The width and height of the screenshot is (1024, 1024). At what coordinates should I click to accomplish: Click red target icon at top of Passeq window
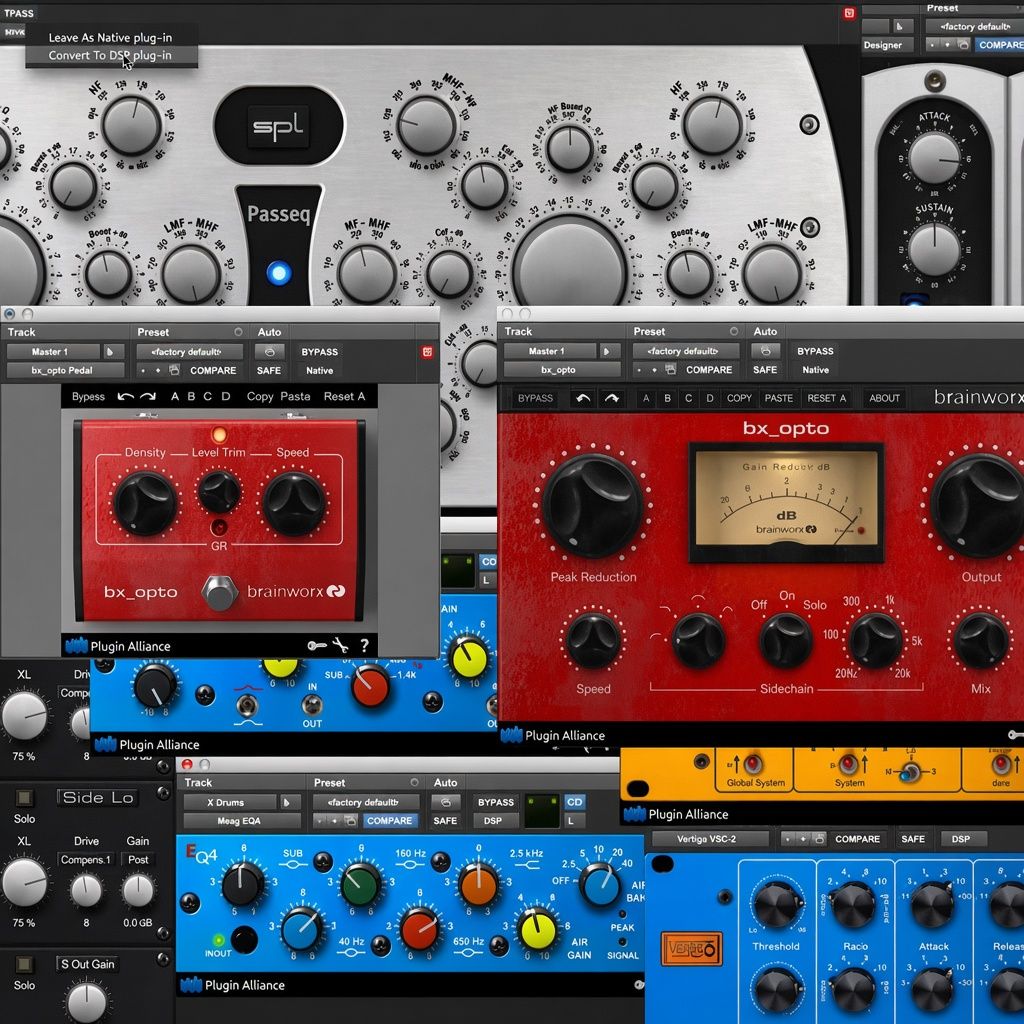coord(849,13)
